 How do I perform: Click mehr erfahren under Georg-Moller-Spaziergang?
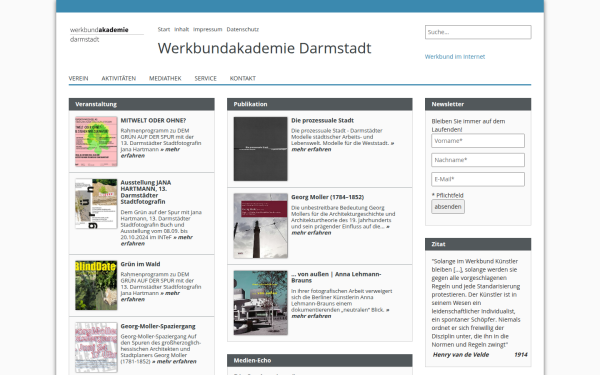174,361
